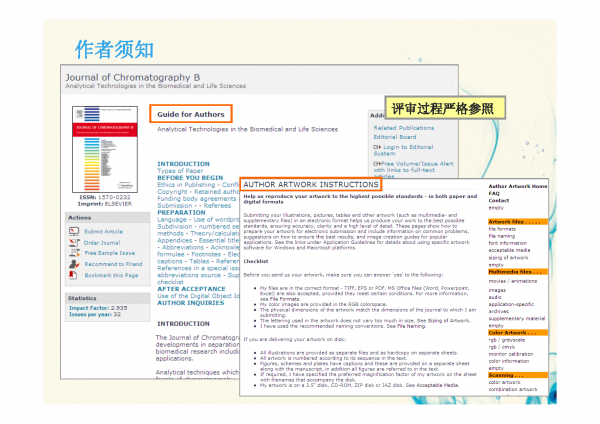Click the arrow icon before Login to Editorial System
The height and width of the screenshot is (424, 600).
click(x=377, y=147)
